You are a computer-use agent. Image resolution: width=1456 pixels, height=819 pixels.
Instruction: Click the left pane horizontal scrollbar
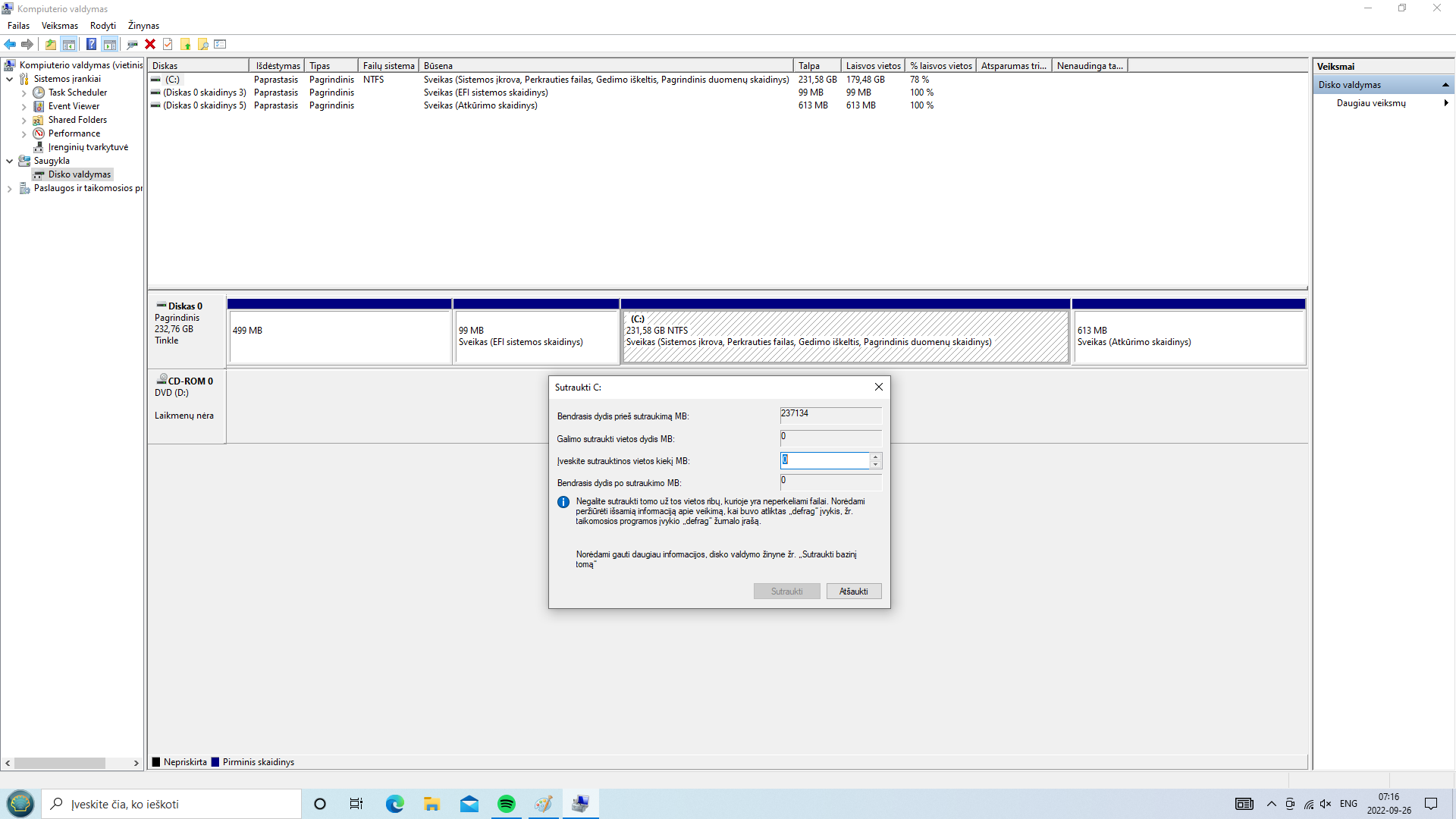tap(59, 763)
